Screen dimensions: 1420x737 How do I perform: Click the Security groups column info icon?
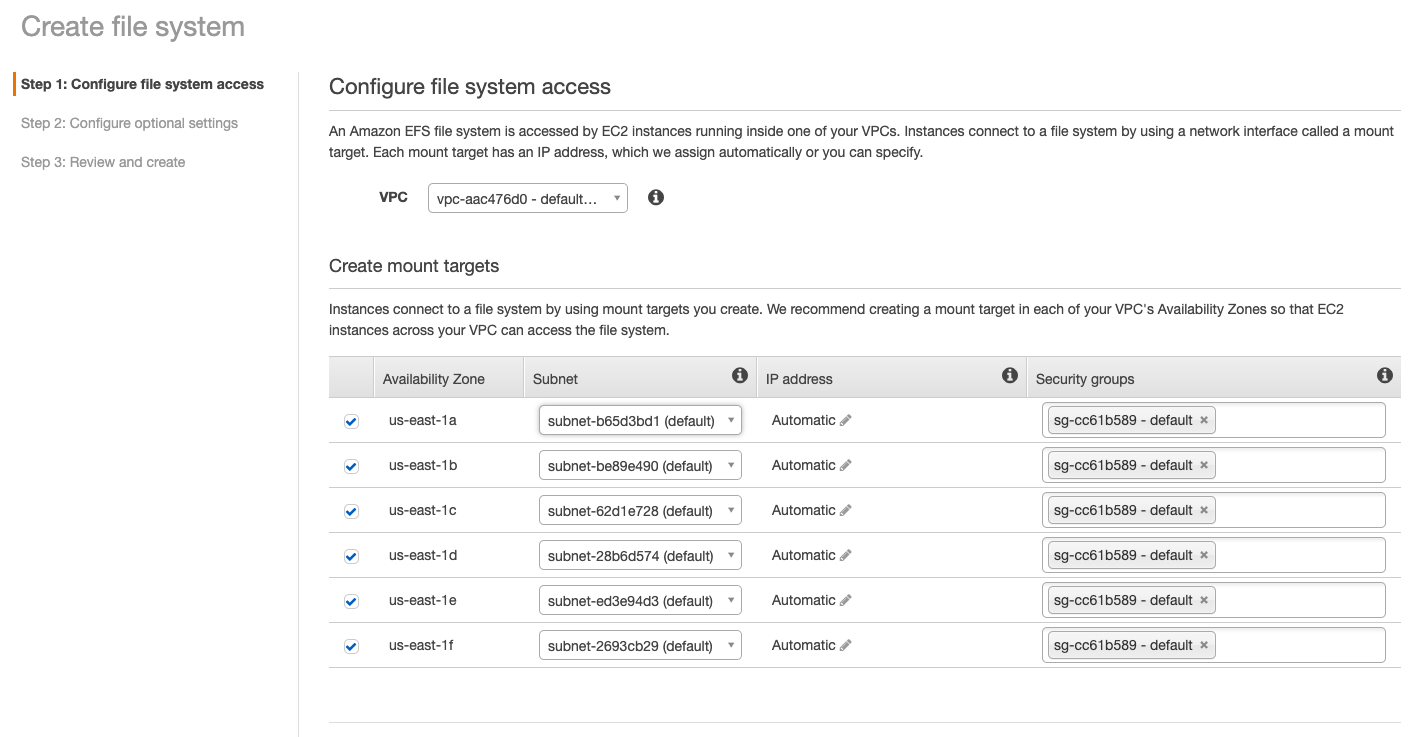(x=1384, y=375)
